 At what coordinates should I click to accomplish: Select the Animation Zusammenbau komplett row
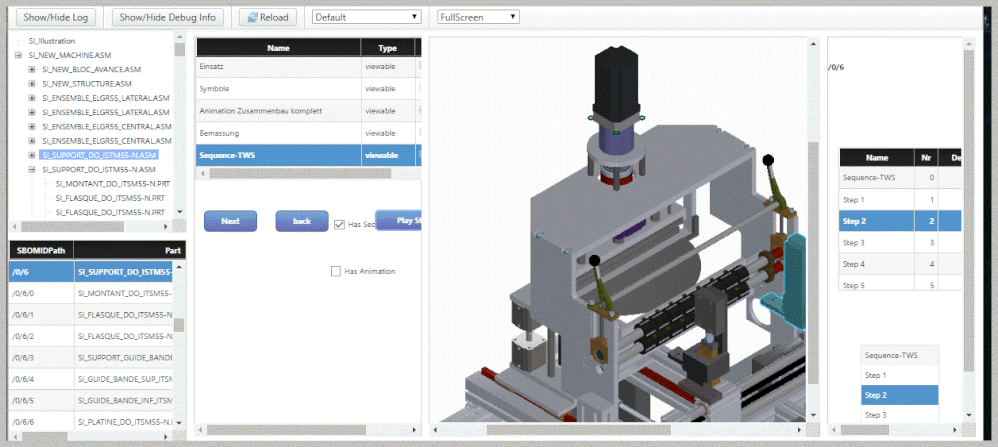308,111
